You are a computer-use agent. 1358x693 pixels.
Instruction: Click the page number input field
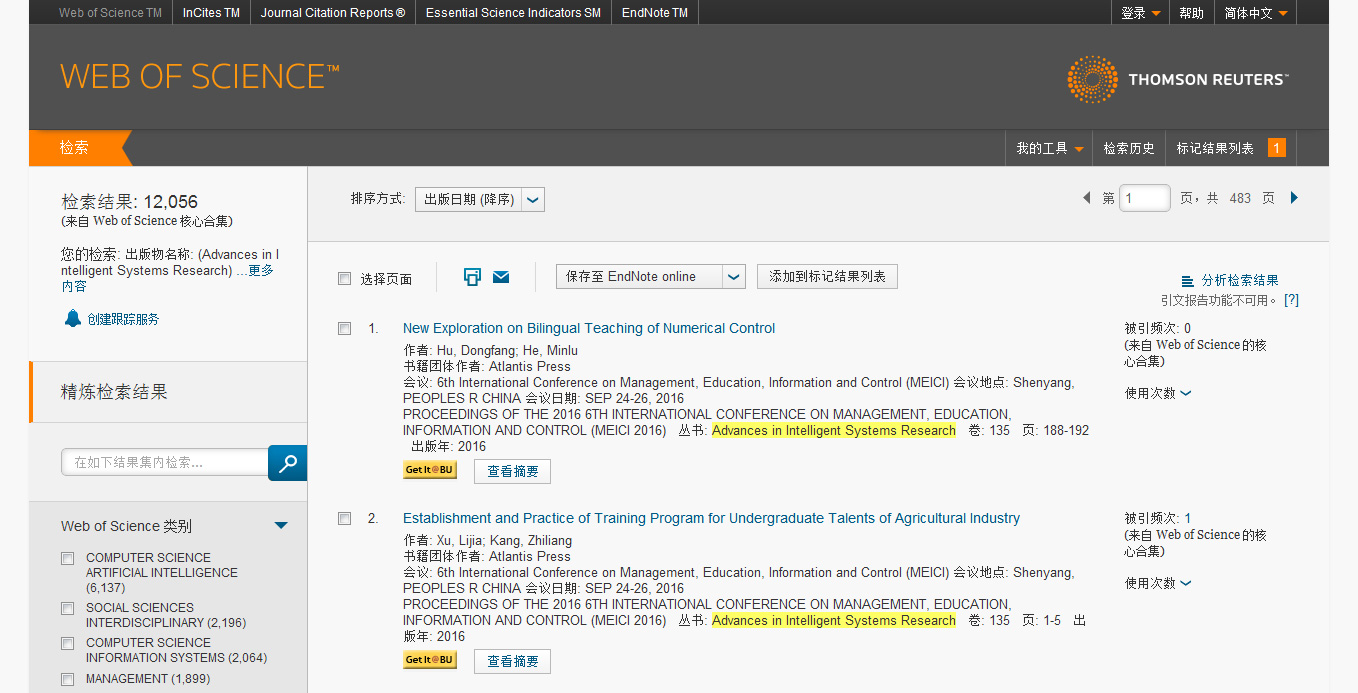[x=1144, y=198]
